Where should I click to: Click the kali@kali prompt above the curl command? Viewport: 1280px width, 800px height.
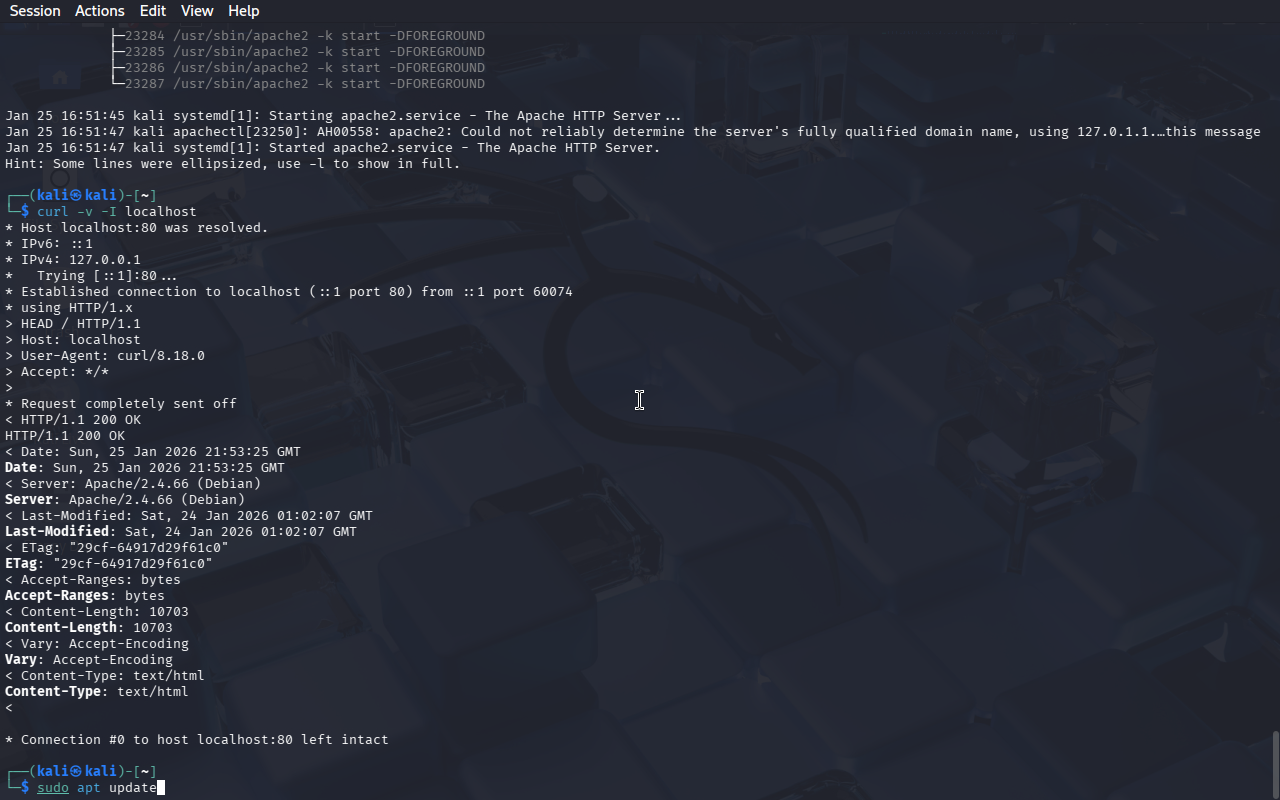click(81, 196)
